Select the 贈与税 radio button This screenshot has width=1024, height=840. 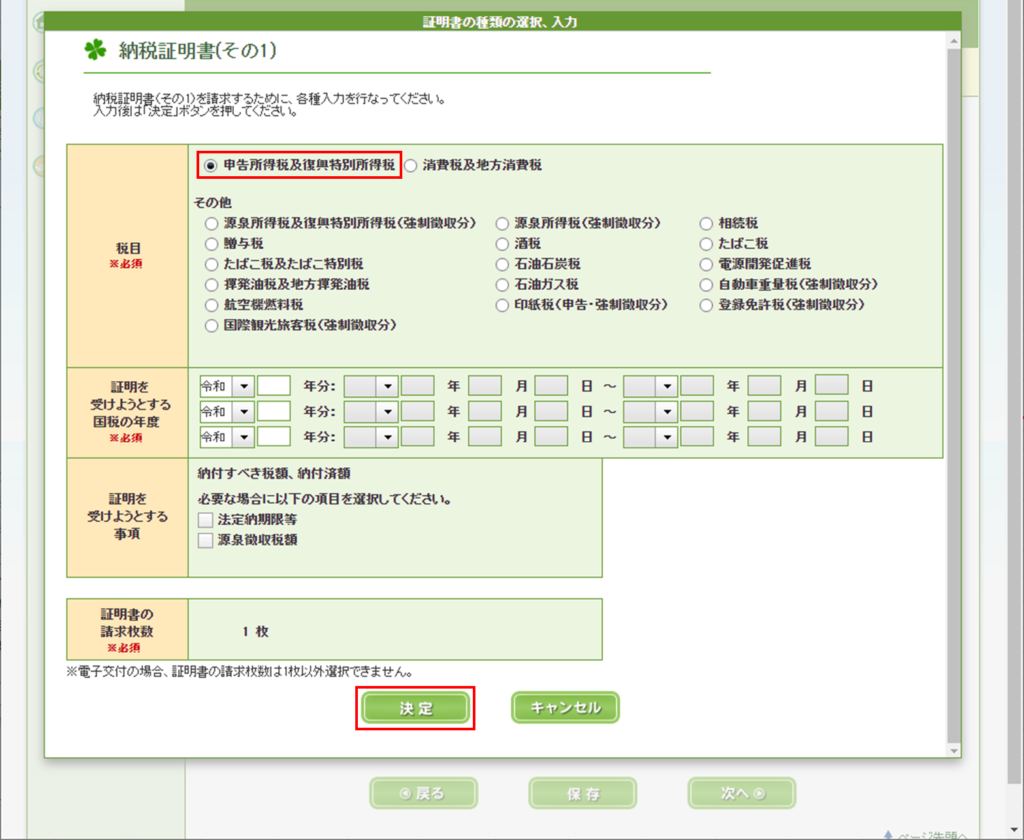[211, 243]
